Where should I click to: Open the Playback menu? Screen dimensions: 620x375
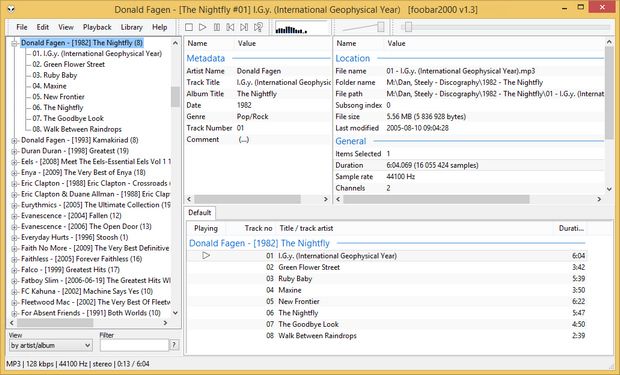pyautogui.click(x=97, y=27)
